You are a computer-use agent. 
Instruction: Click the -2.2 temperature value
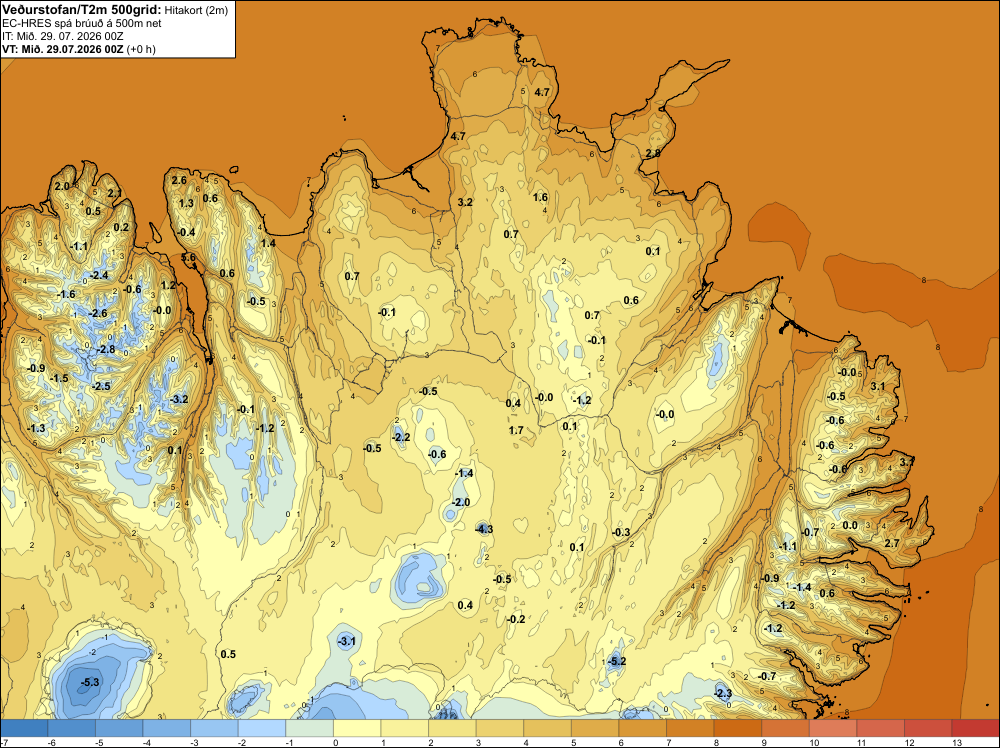(401, 437)
